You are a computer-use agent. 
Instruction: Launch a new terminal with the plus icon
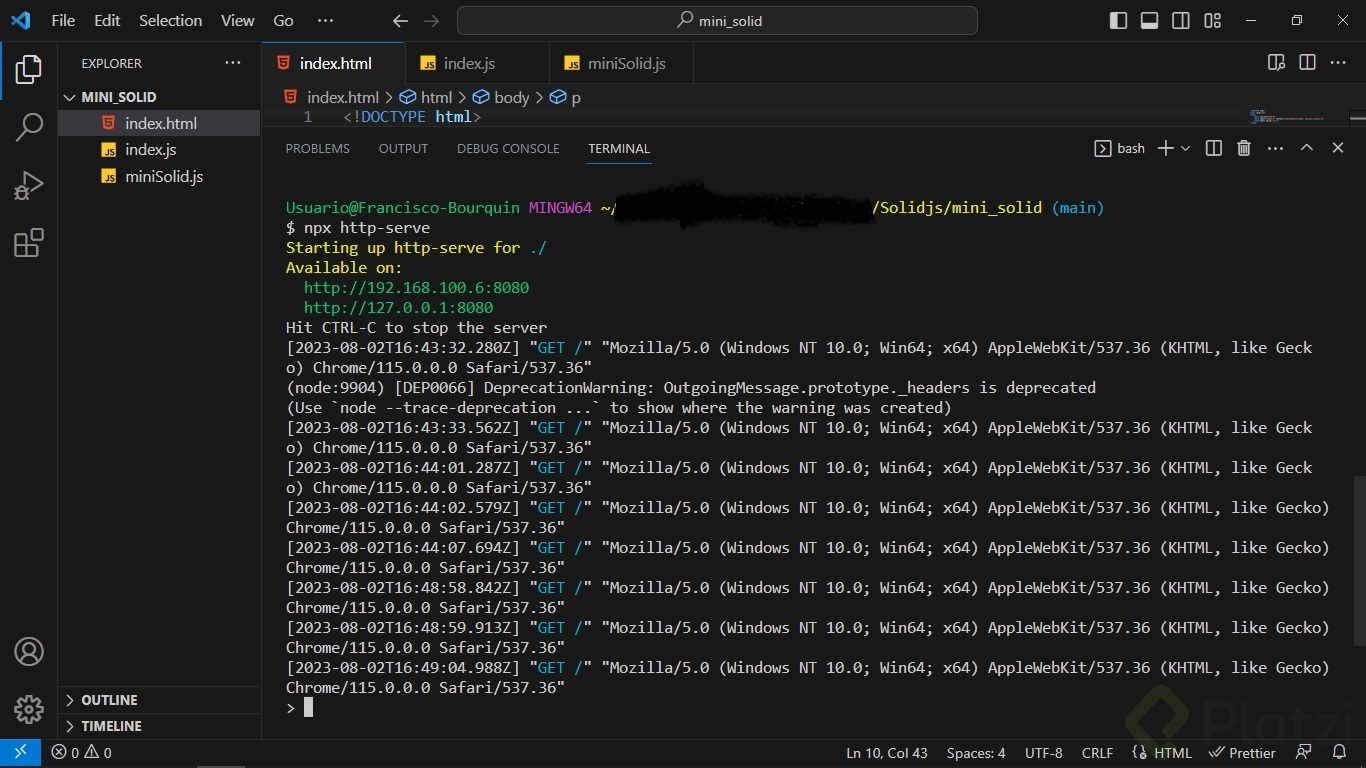pos(1163,148)
